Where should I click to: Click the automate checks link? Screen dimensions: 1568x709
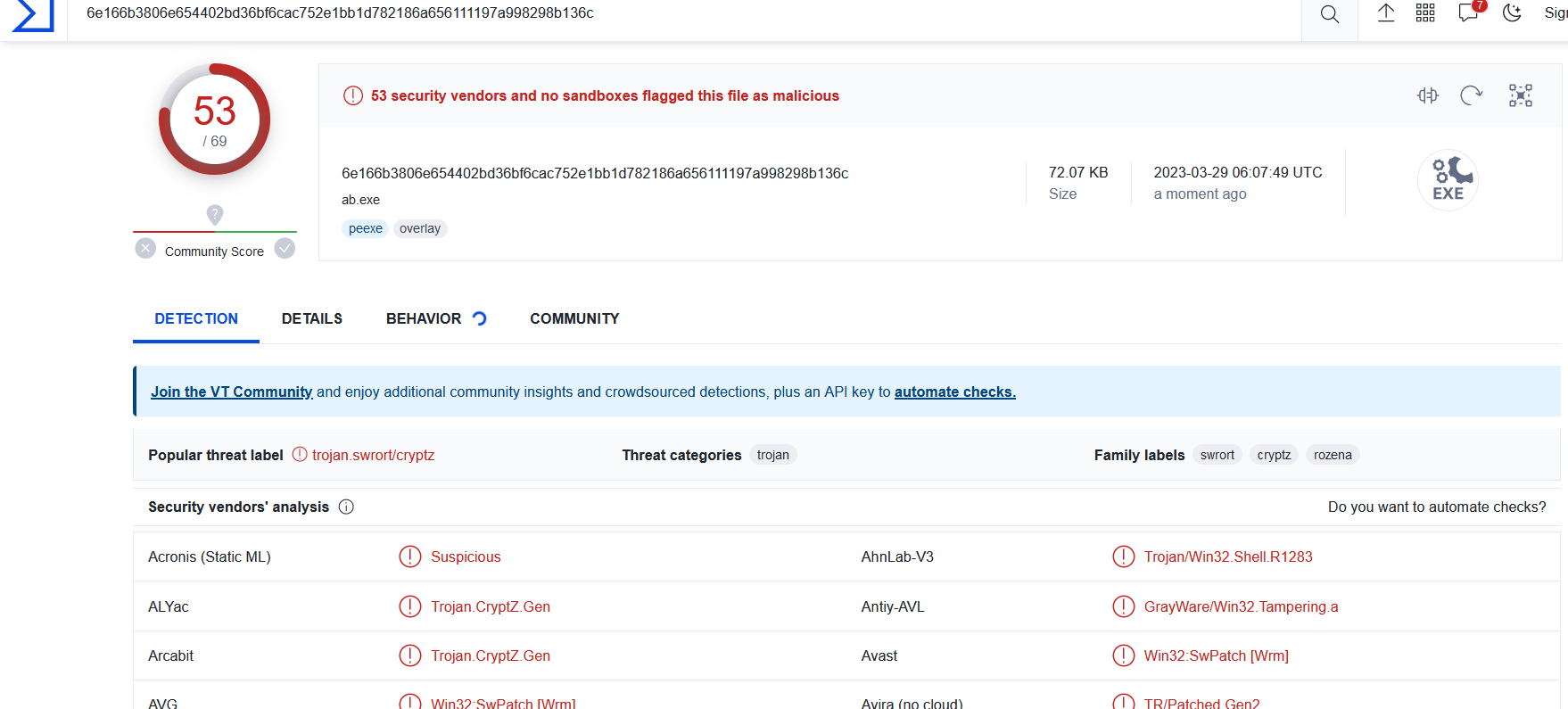(x=955, y=392)
